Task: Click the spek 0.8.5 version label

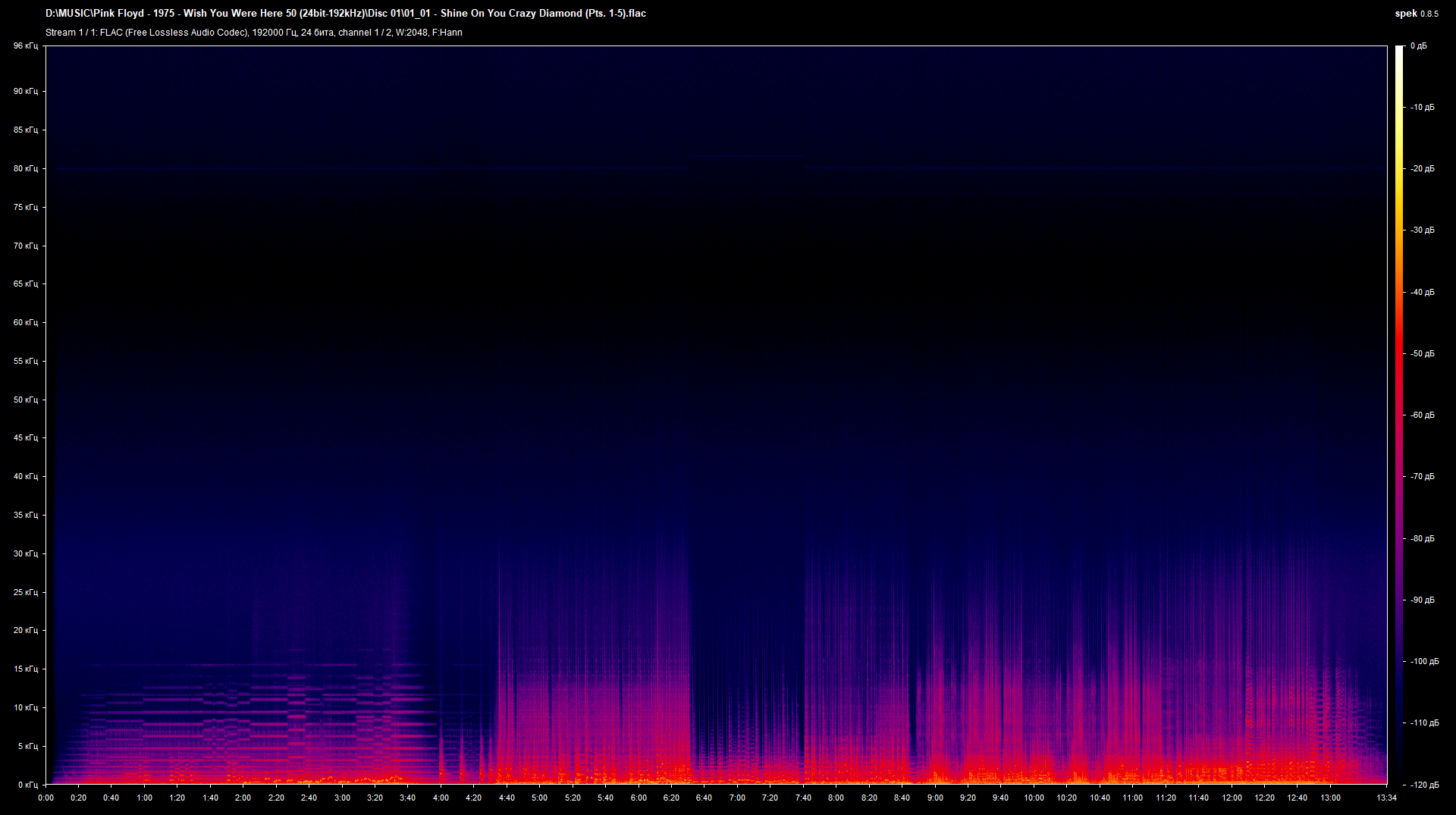Action: 1415,13
